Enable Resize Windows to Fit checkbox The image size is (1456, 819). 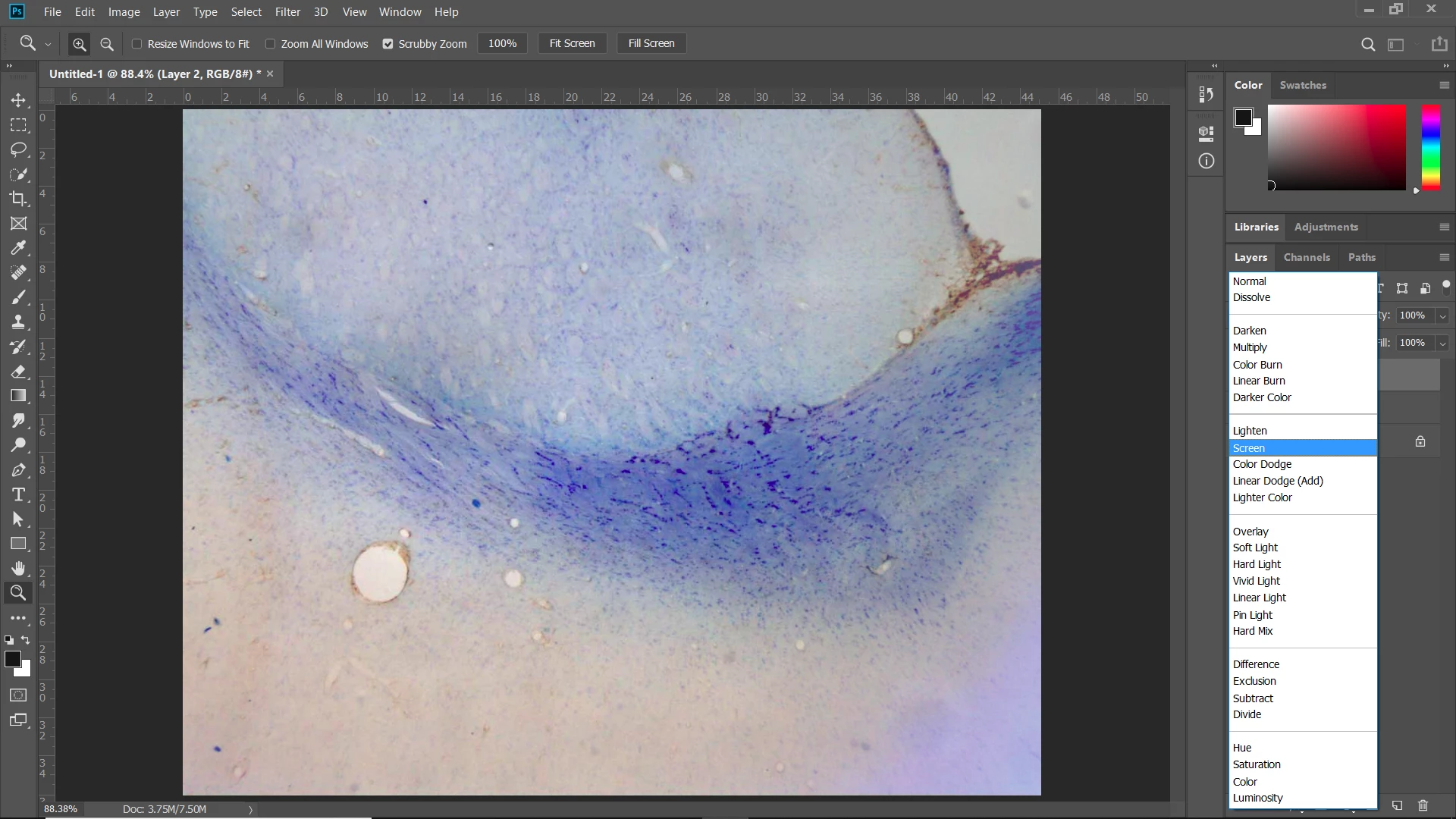[137, 44]
